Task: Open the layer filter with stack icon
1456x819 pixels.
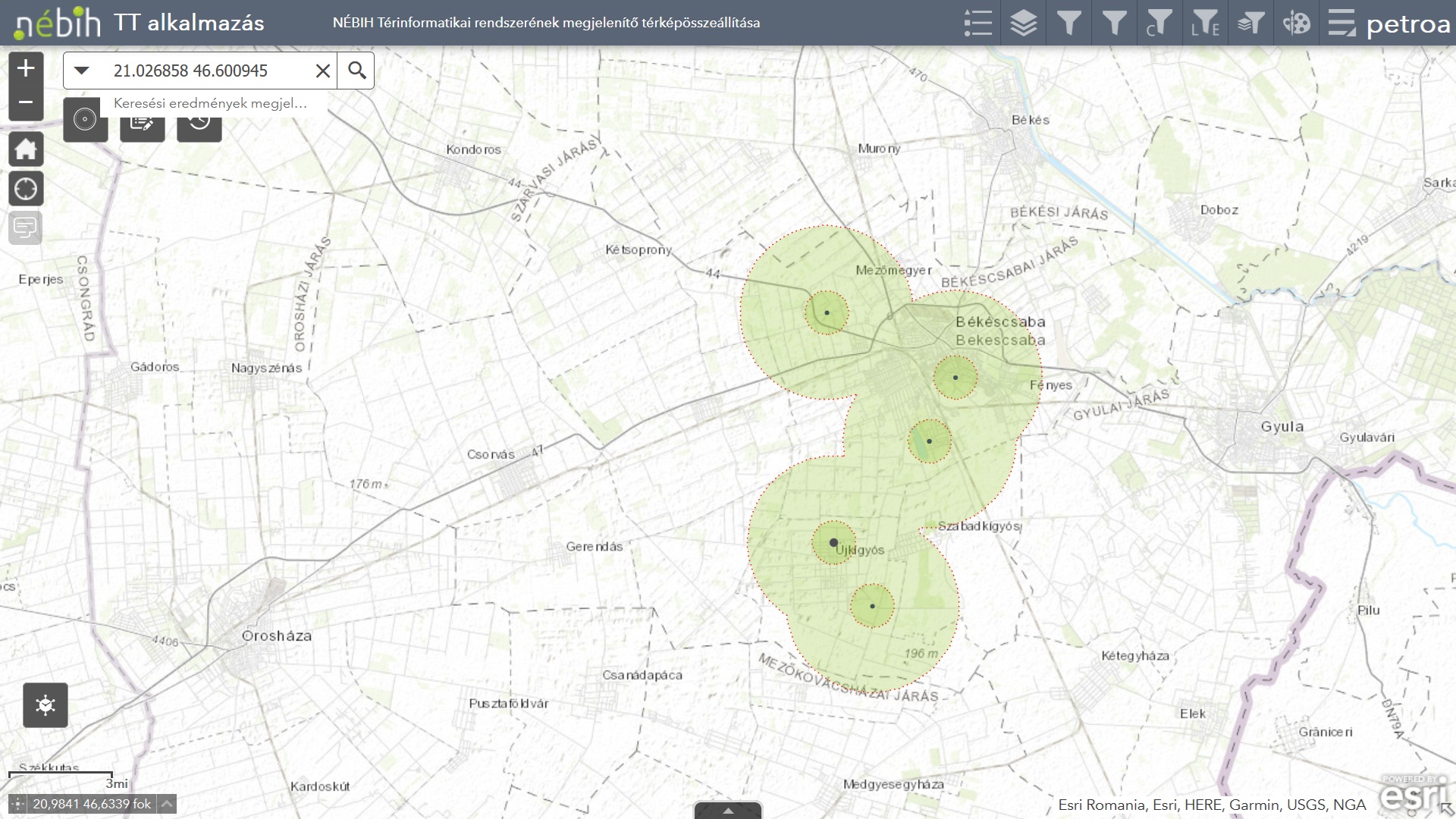Action: pyautogui.click(x=1250, y=23)
